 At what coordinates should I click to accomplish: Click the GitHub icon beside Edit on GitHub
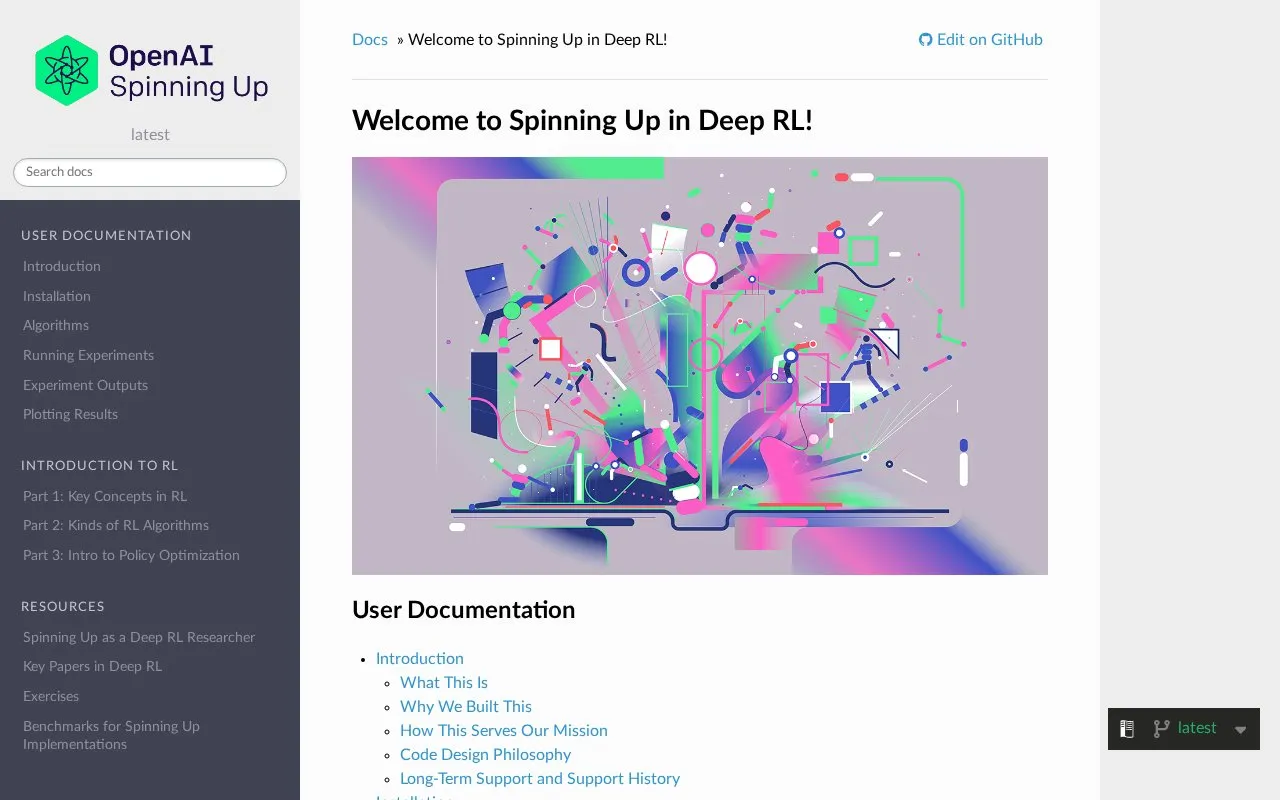pyautogui.click(x=925, y=40)
